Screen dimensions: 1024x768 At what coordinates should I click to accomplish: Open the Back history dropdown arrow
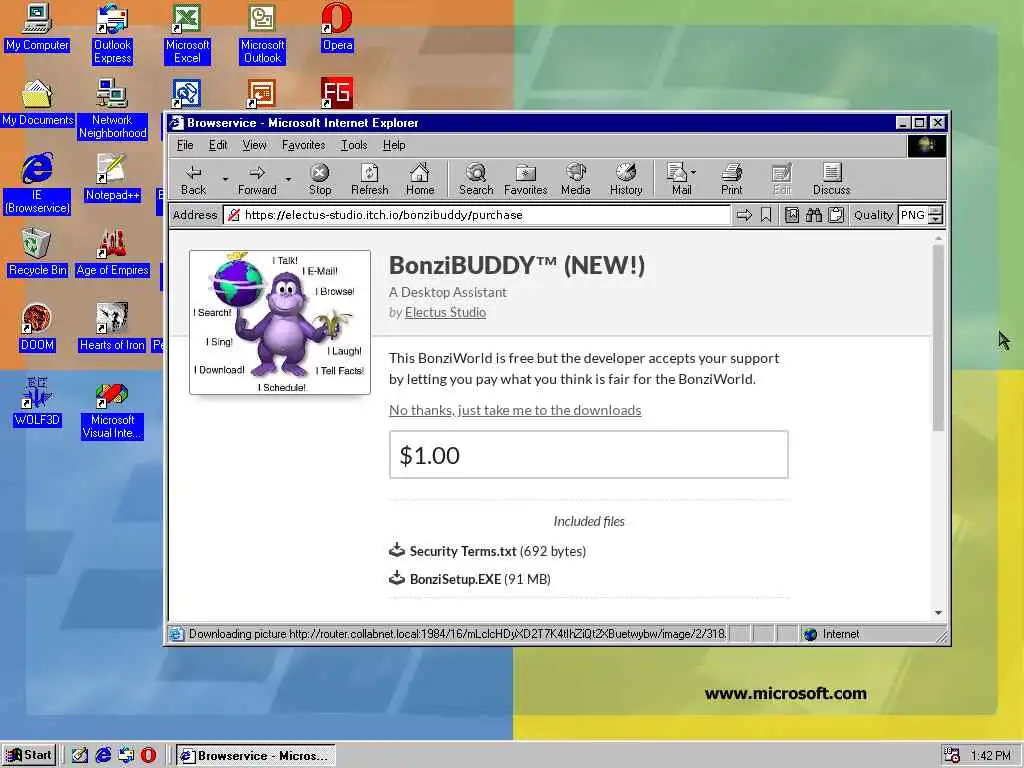(225, 179)
